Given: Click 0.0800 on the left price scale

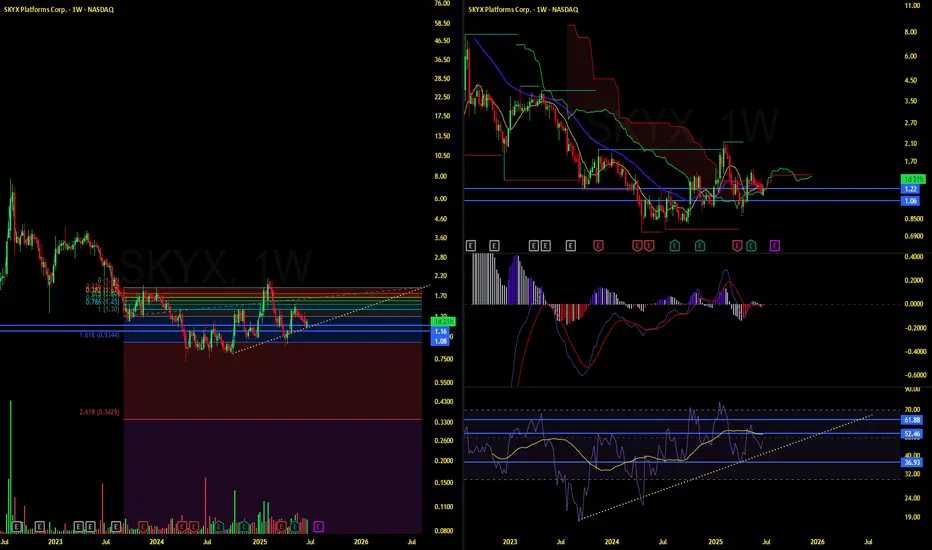Looking at the screenshot, I should click(443, 531).
